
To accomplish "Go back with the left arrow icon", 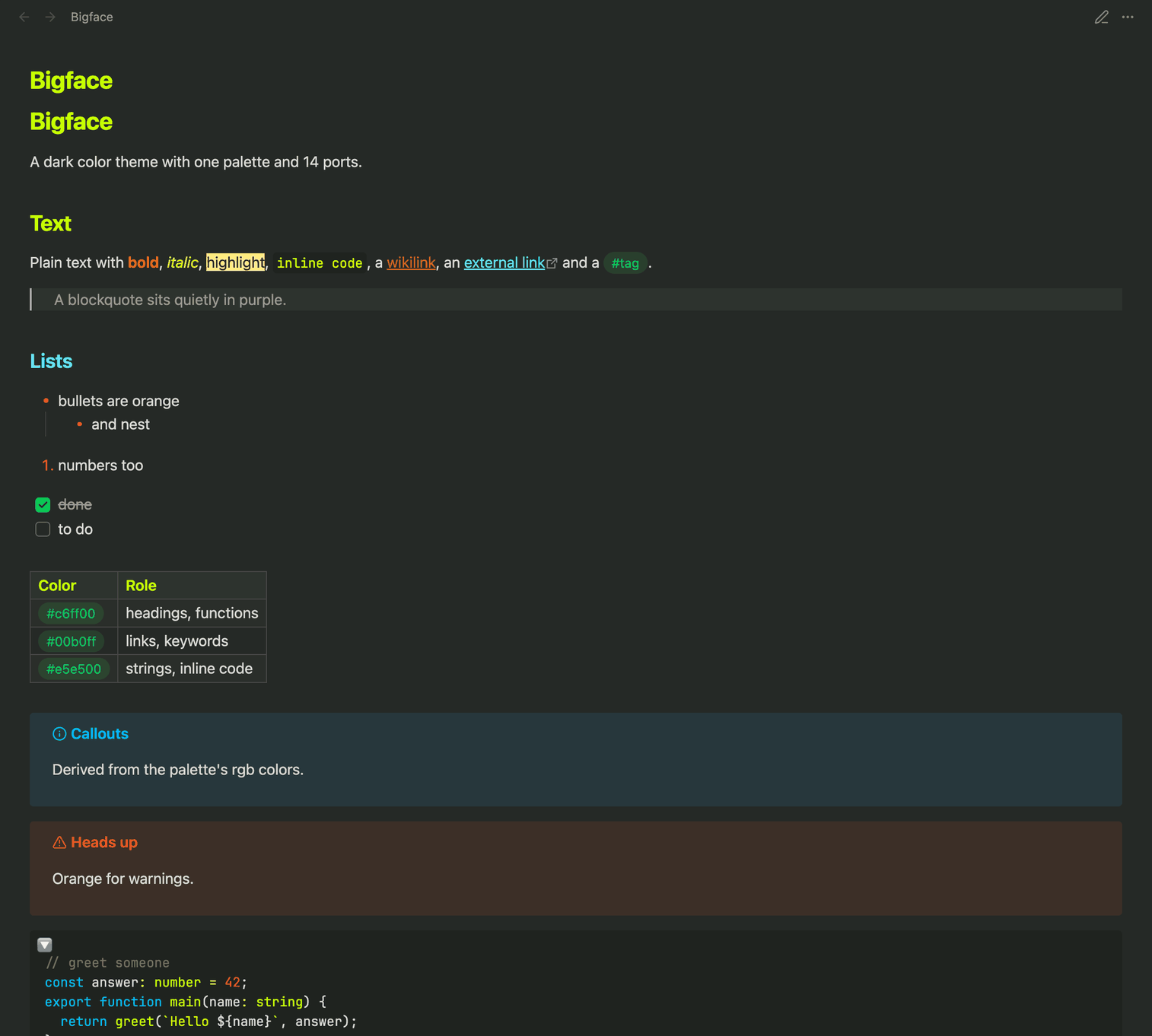I will [x=24, y=17].
